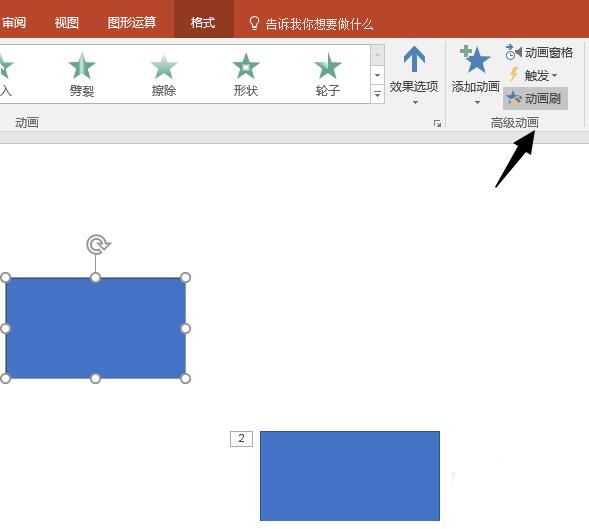Activate the 动画刷 animation painter
The height and width of the screenshot is (529, 589).
tap(535, 98)
